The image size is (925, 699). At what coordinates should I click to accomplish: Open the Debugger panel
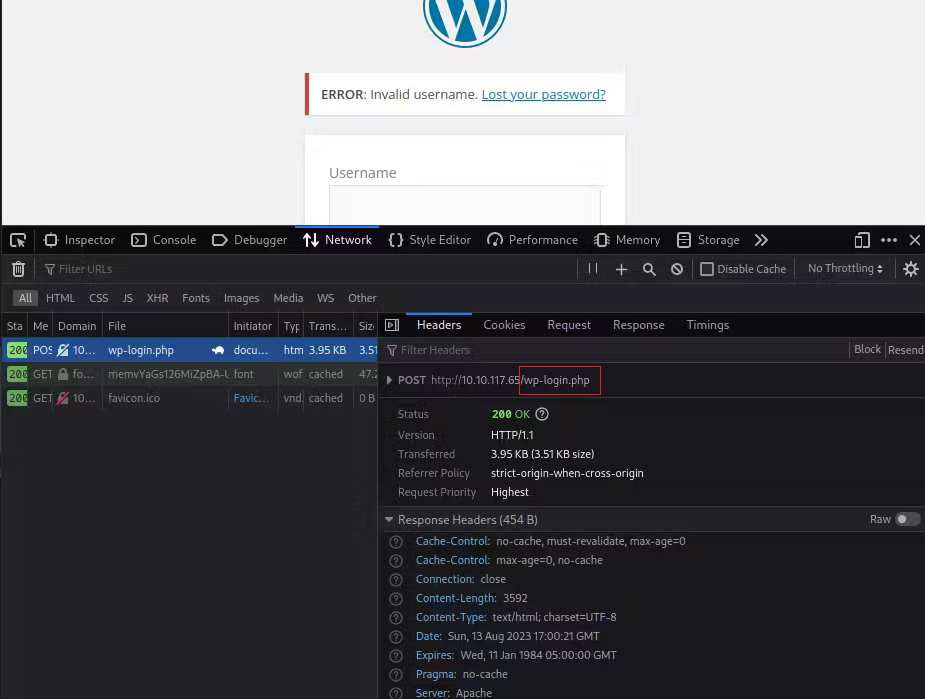pos(249,240)
